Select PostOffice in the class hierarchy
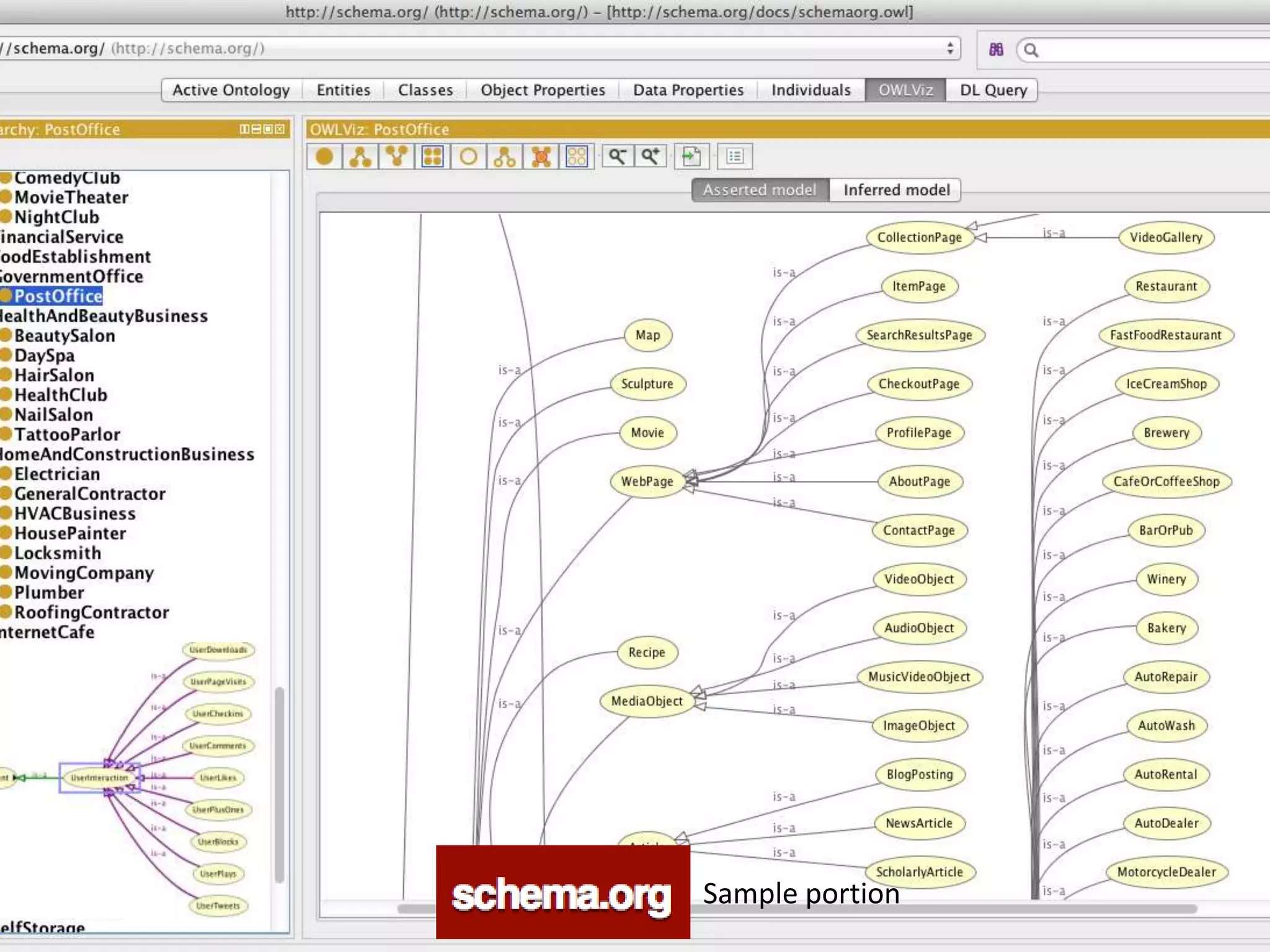This screenshot has width=1270, height=952. pos(58,296)
